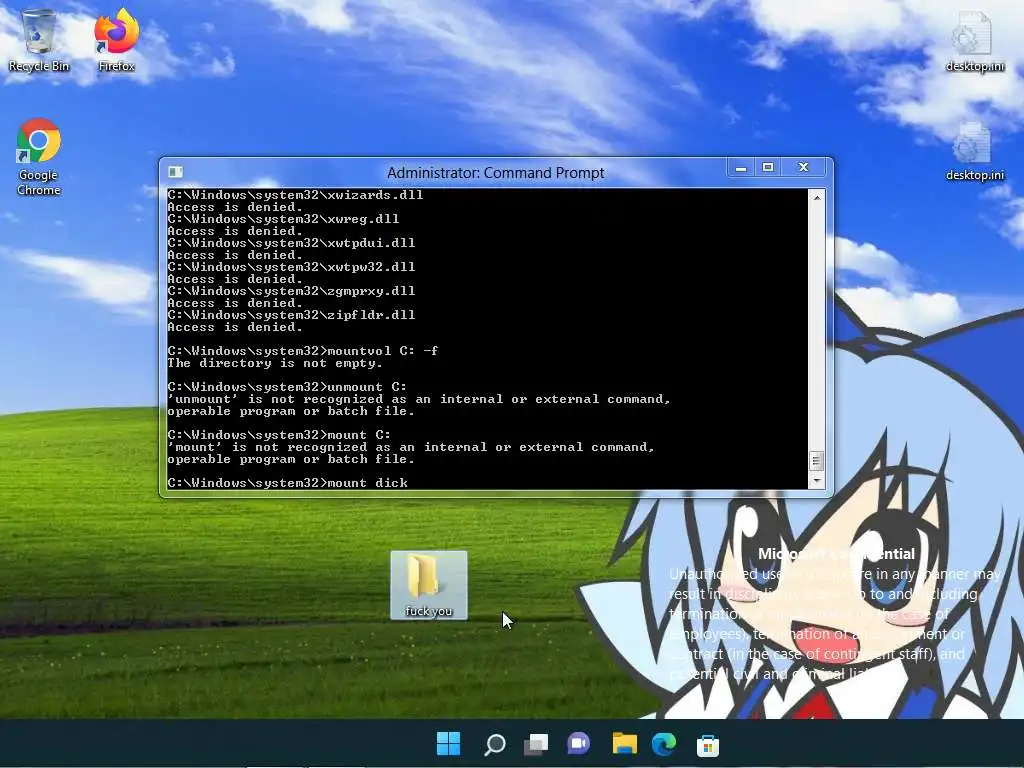Image resolution: width=1024 pixels, height=768 pixels.
Task: Open the Recycle Bin desktop icon
Action: tap(39, 40)
